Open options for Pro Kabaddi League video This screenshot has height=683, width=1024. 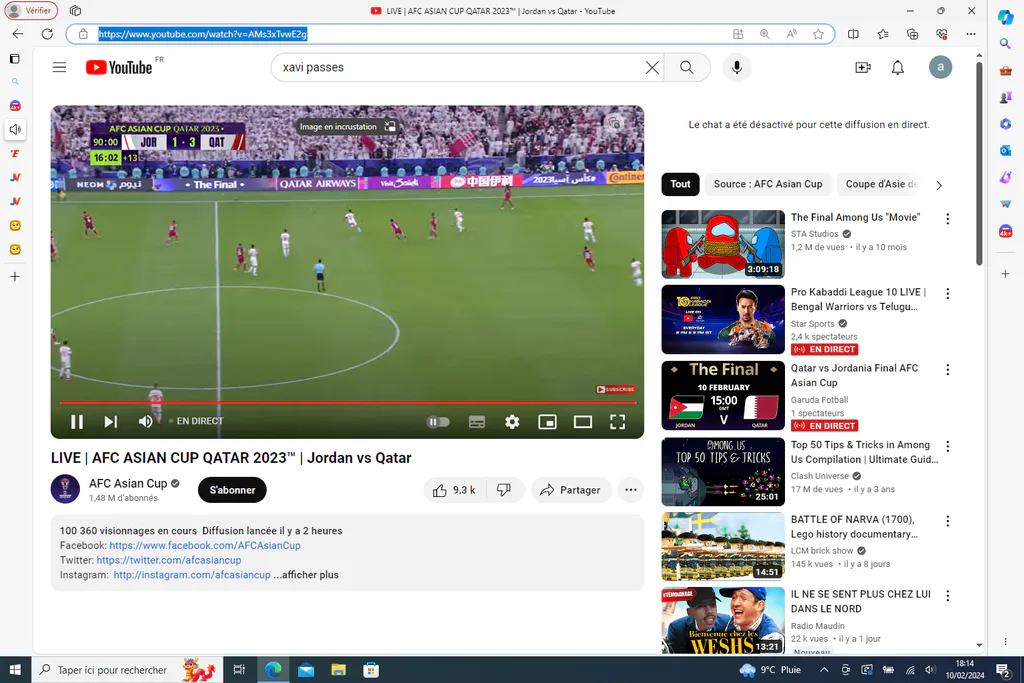pyautogui.click(x=948, y=294)
